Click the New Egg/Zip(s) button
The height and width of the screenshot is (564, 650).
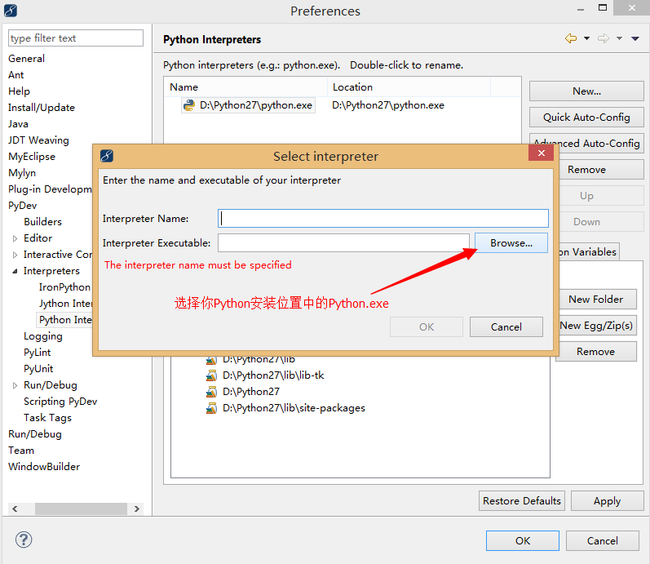point(596,325)
